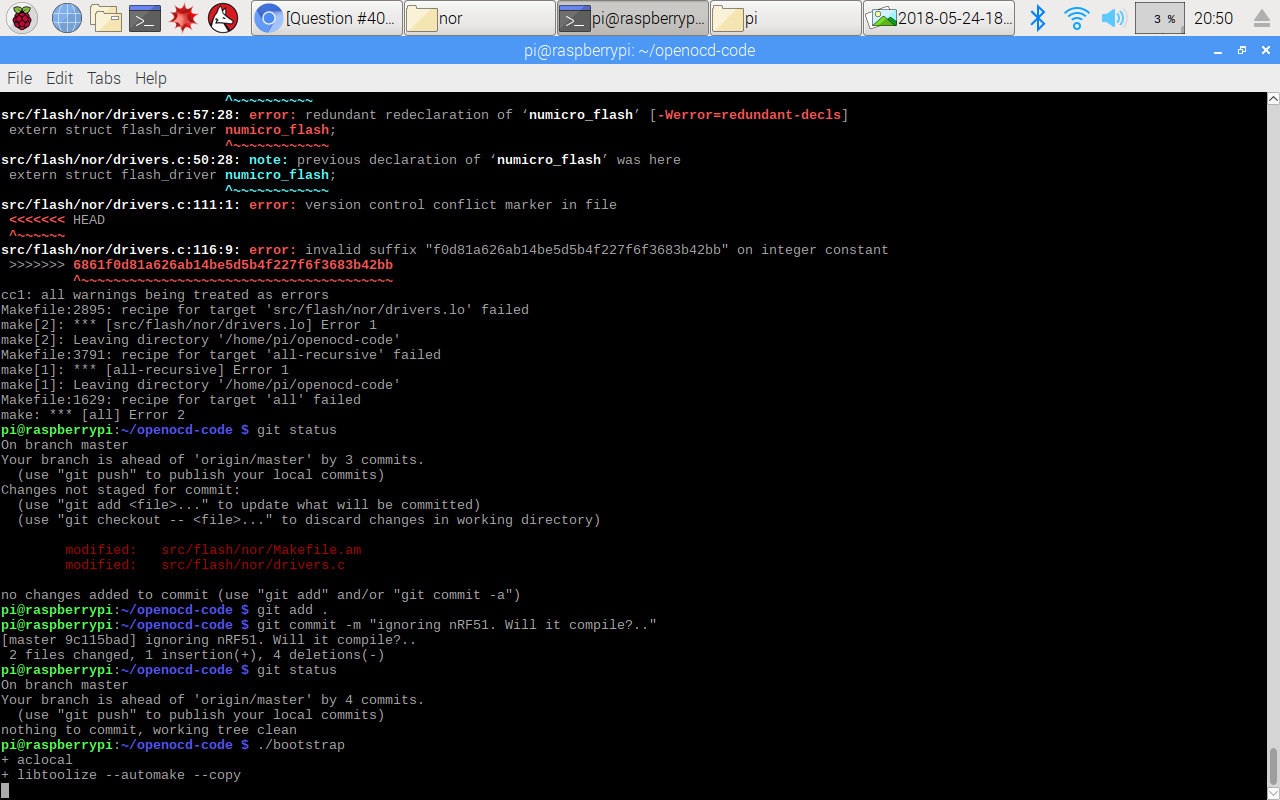Click the CPU usage monitor showing 3 %

(x=1159, y=17)
